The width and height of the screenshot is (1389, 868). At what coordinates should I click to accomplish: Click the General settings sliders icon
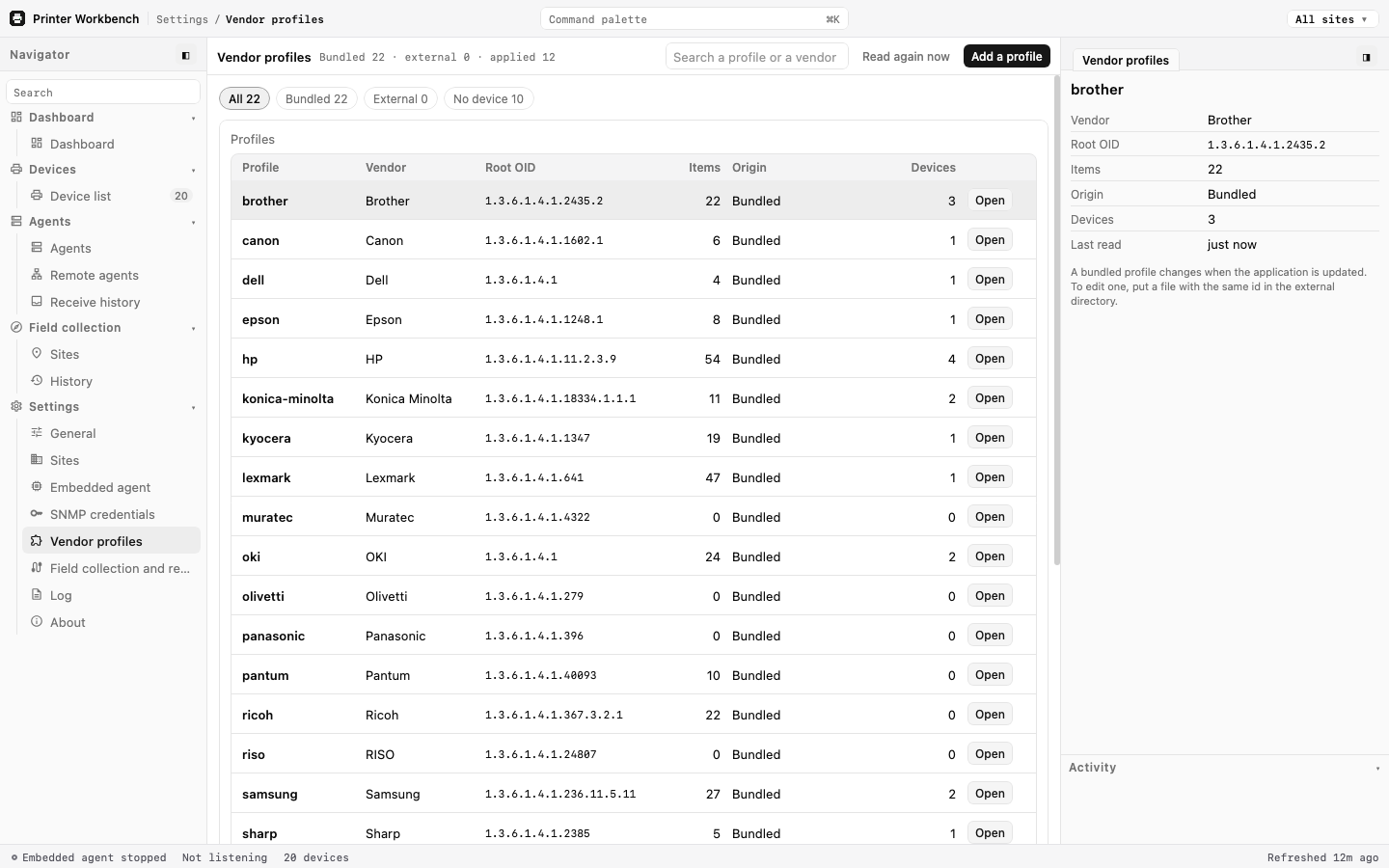(x=37, y=433)
